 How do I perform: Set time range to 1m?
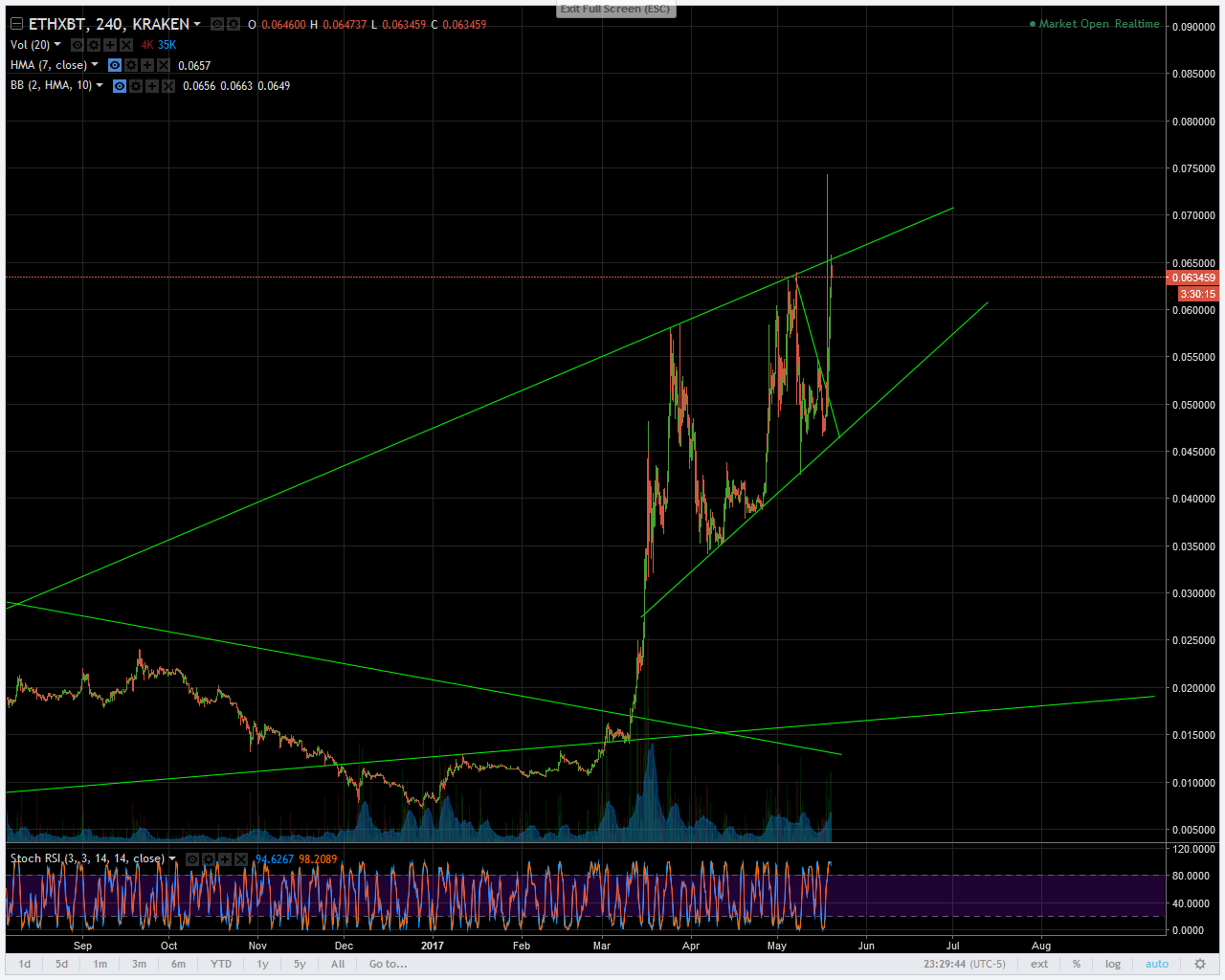click(x=100, y=964)
